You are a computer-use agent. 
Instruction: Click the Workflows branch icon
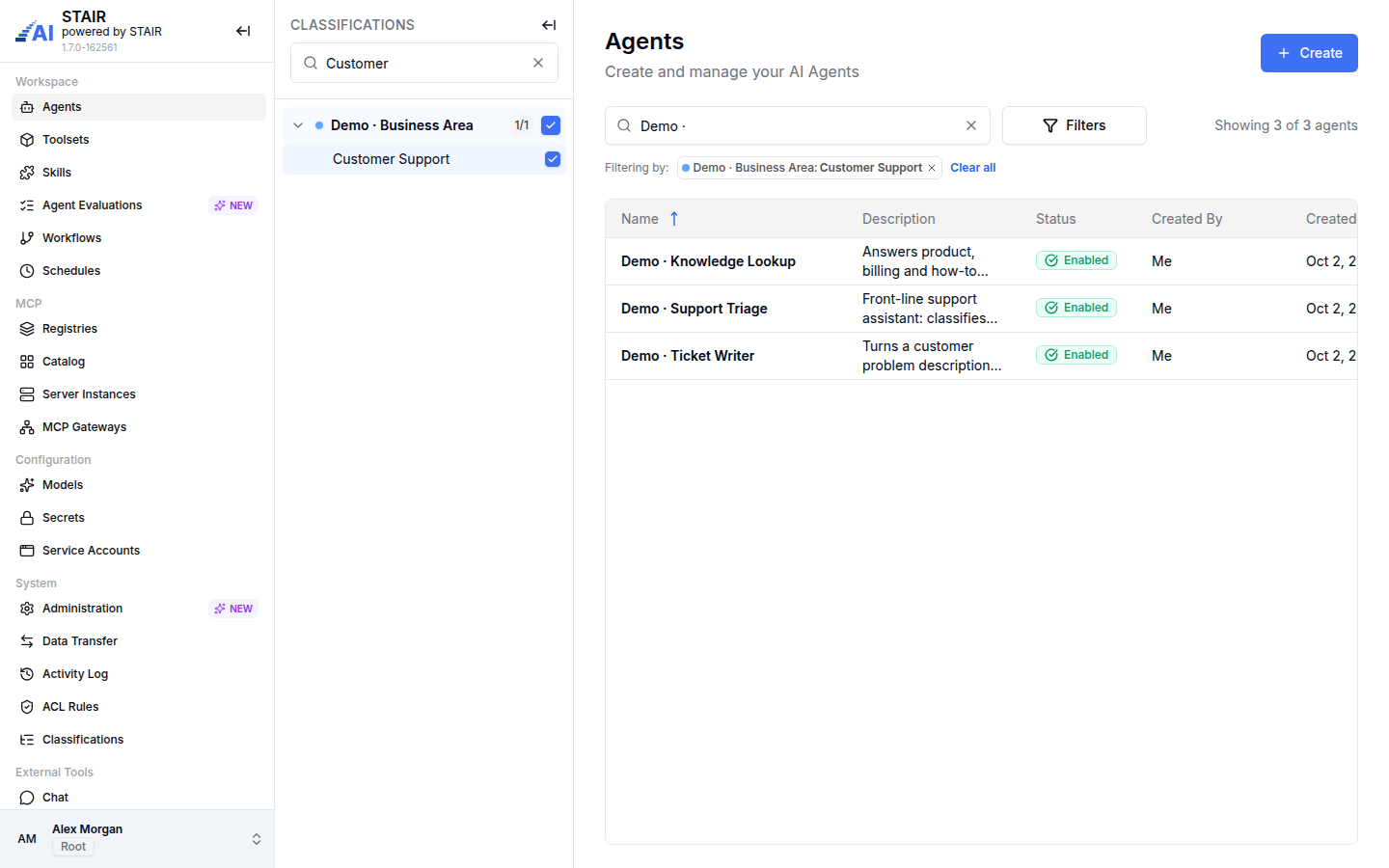[27, 238]
